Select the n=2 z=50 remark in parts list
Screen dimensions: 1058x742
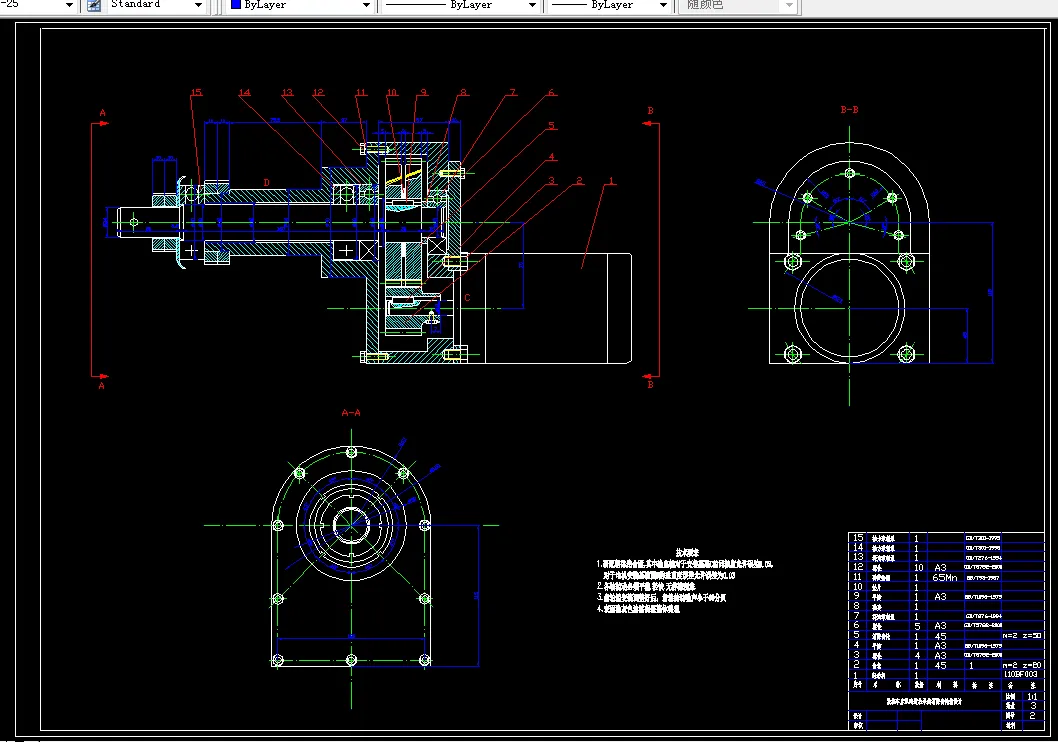coord(1022,635)
